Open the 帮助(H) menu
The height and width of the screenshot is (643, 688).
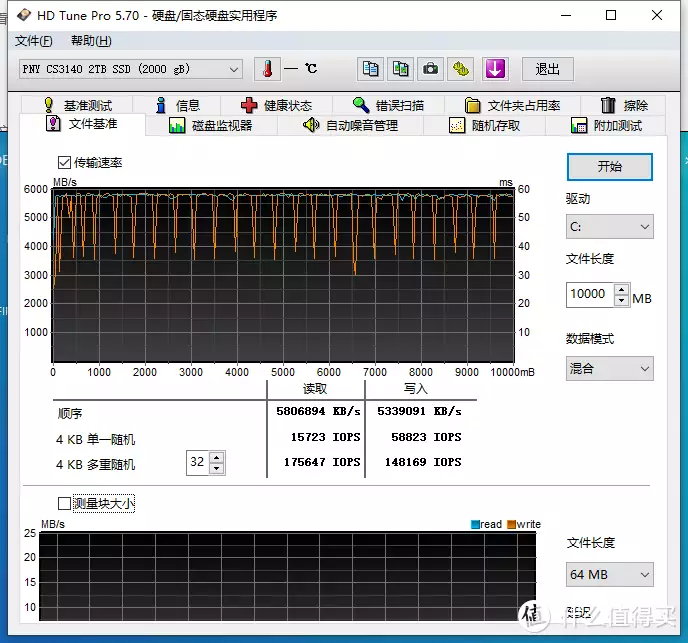point(91,41)
